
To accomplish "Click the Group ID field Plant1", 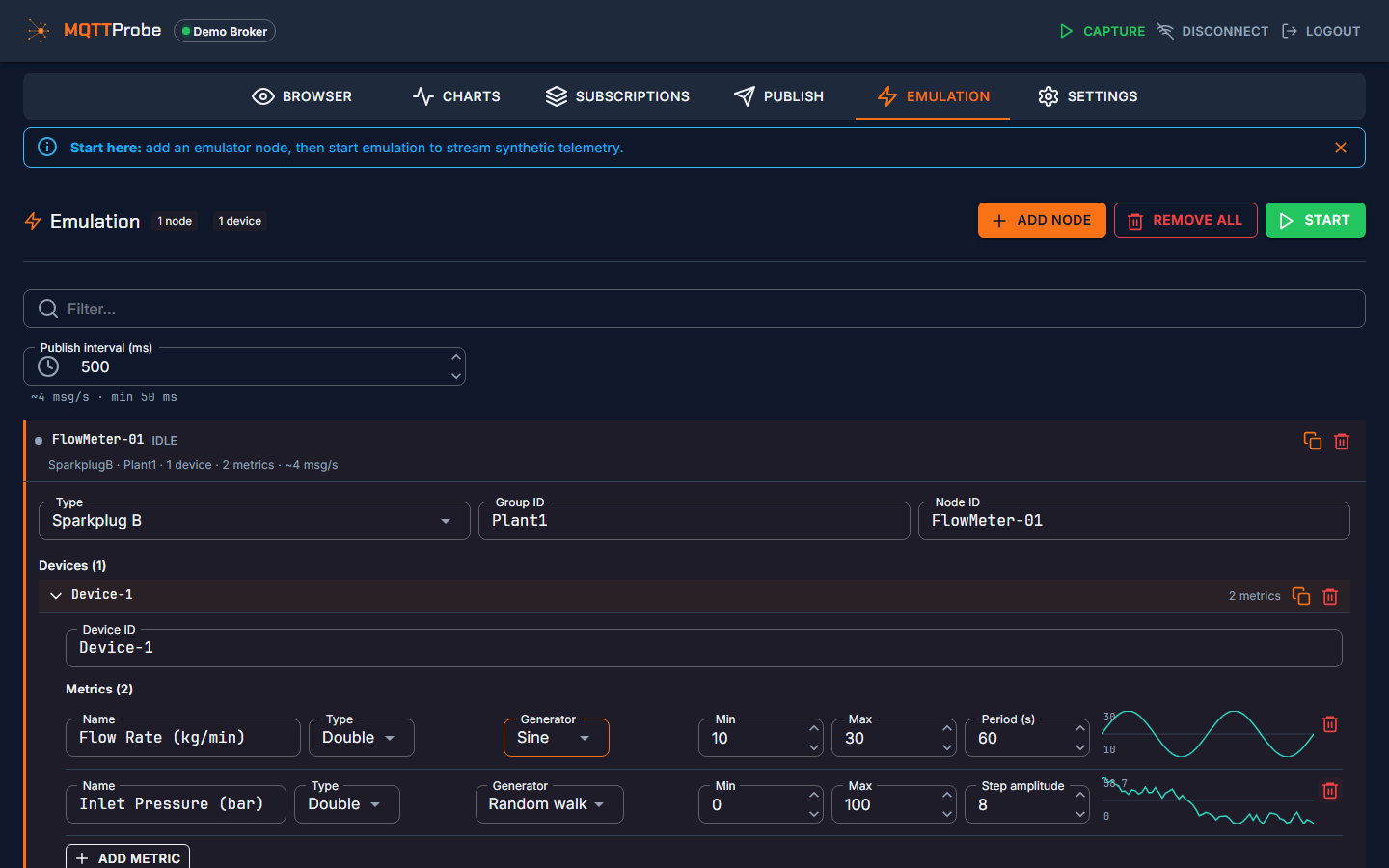I will [x=694, y=521].
